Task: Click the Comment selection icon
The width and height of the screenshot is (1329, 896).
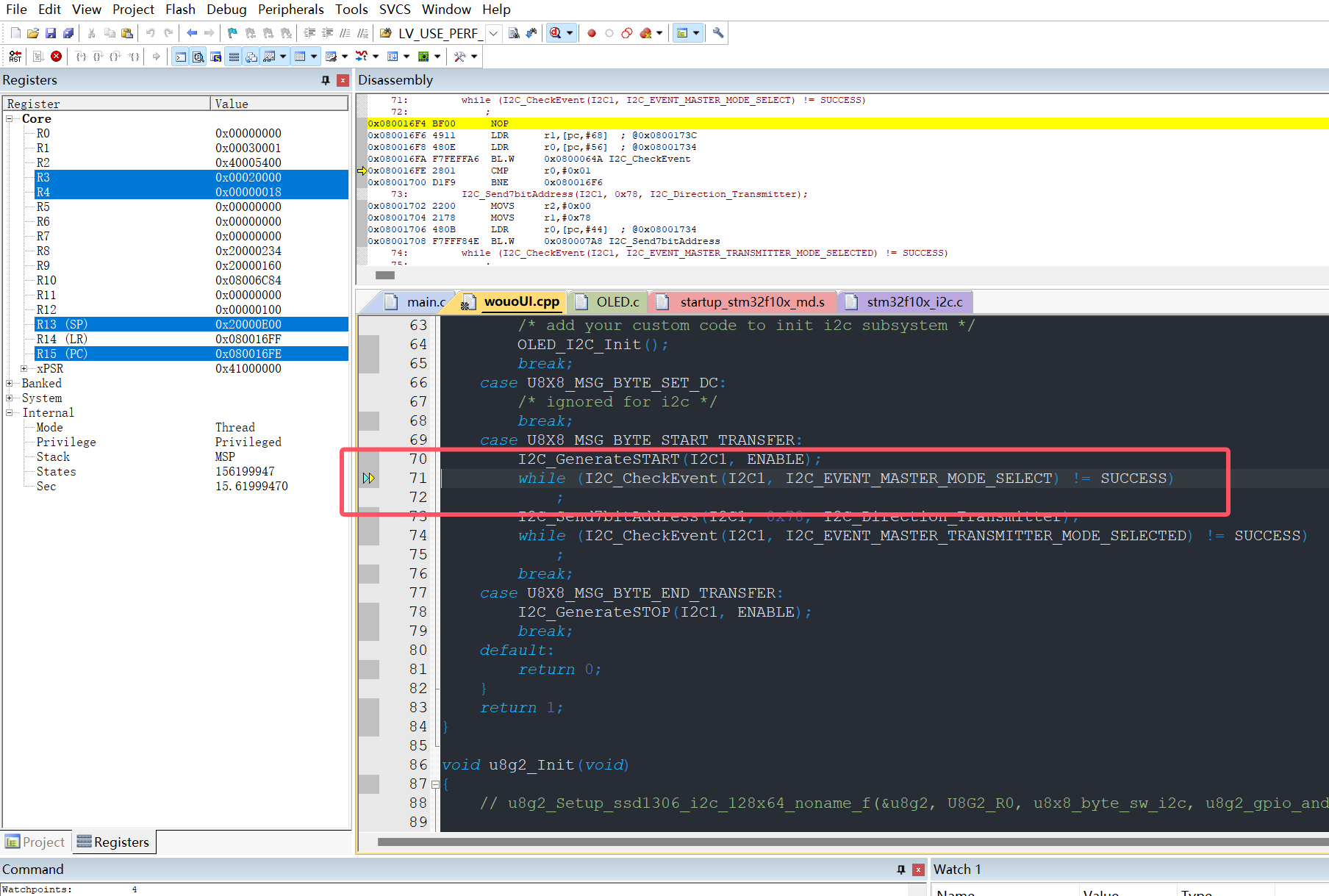Action: [345, 33]
